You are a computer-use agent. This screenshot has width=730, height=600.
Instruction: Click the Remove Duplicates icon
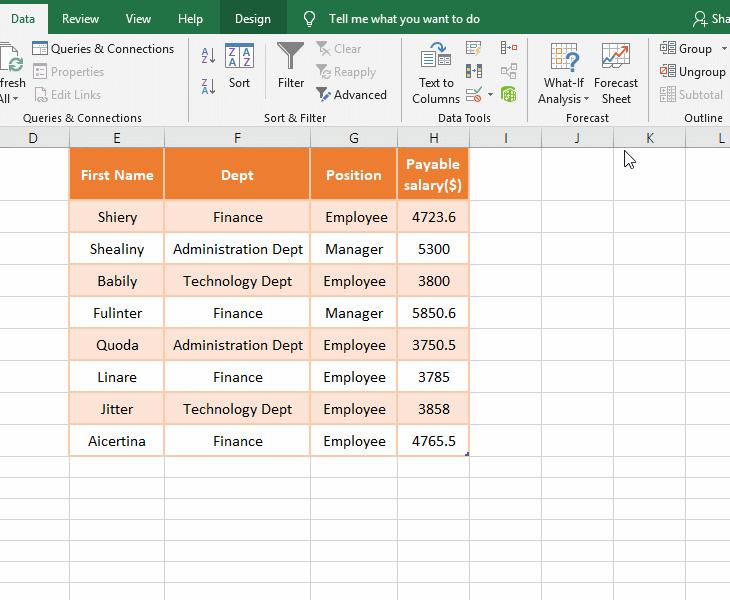click(x=474, y=71)
